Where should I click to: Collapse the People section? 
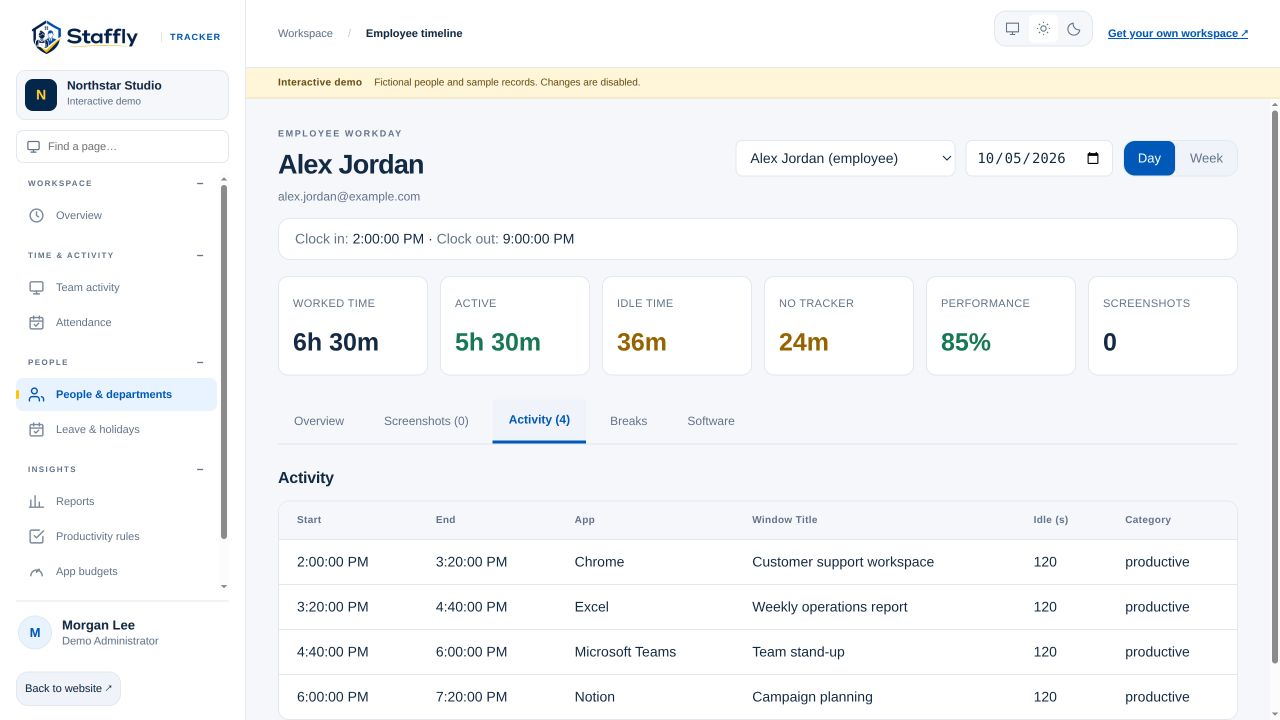(200, 362)
